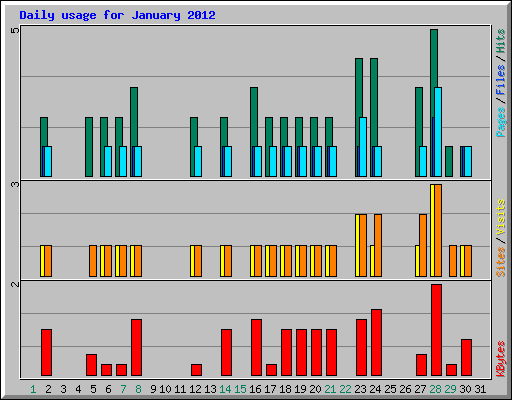The height and width of the screenshot is (400, 512).
Task: Click day label "4" on the x-axis
Action: coord(78,389)
